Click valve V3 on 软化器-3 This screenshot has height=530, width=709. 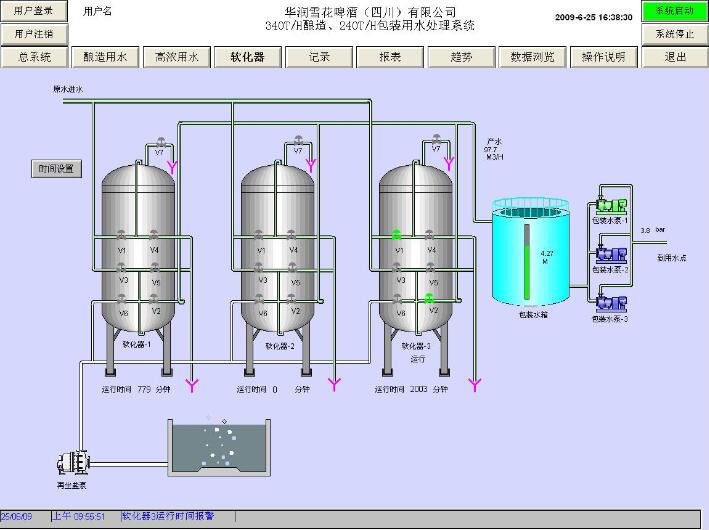(397, 267)
